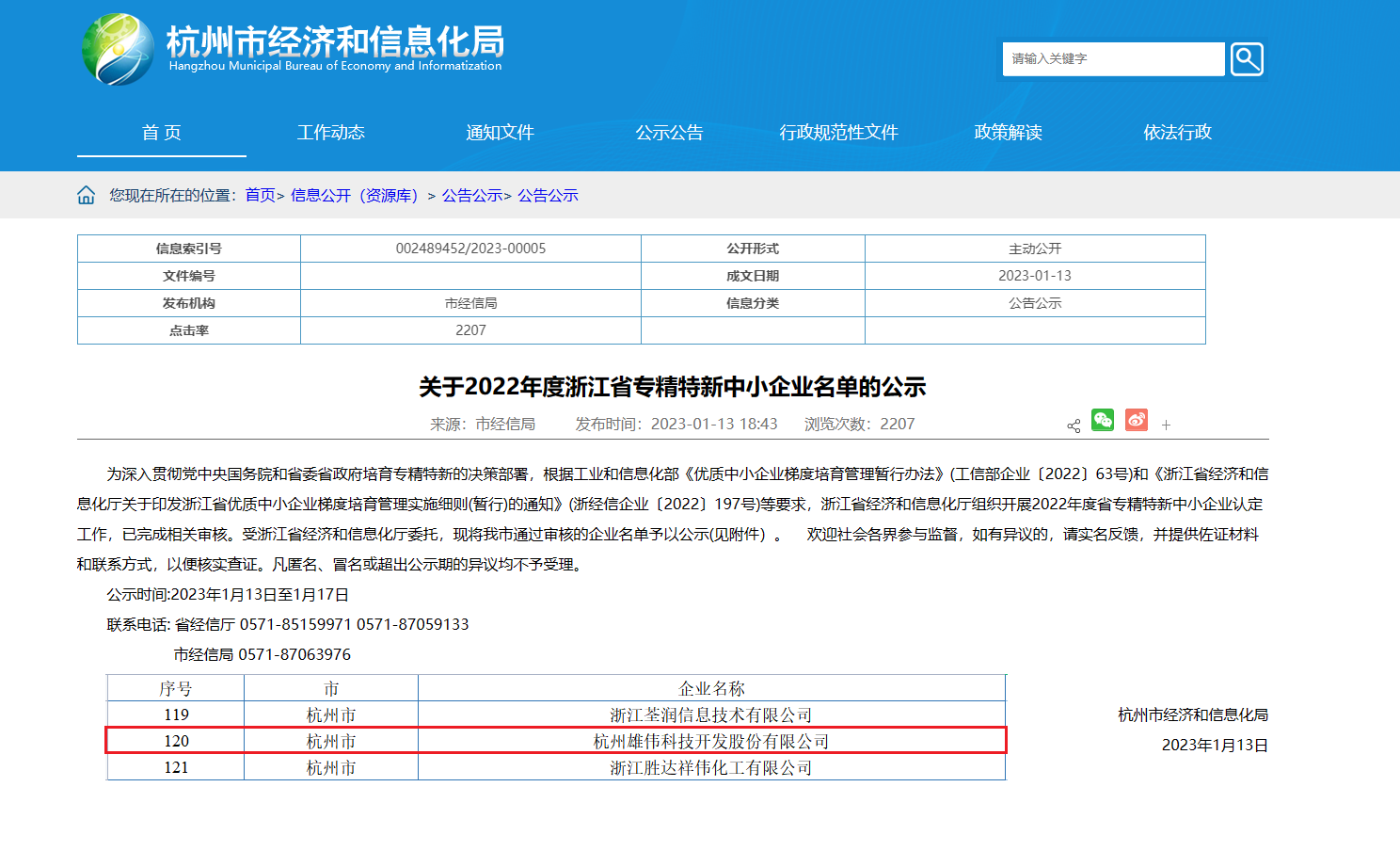Click the signed date 2023年1月13日
The width and height of the screenshot is (1400, 851).
(1215, 746)
